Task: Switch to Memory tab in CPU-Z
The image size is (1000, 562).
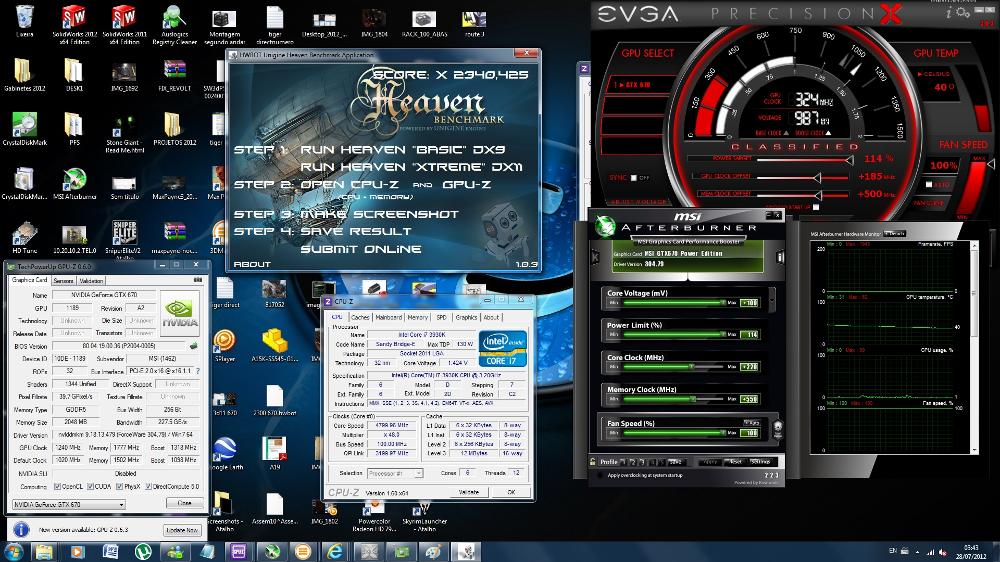Action: 418,317
